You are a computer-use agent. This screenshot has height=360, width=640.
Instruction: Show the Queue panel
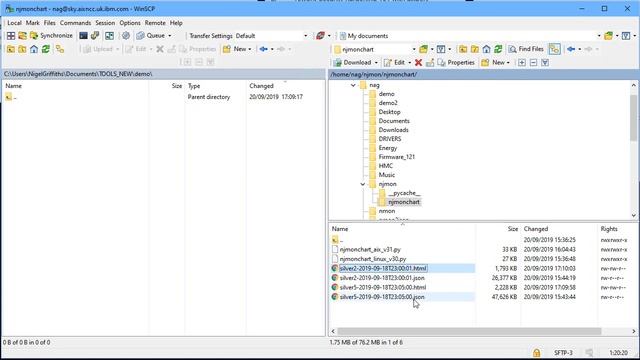151,36
